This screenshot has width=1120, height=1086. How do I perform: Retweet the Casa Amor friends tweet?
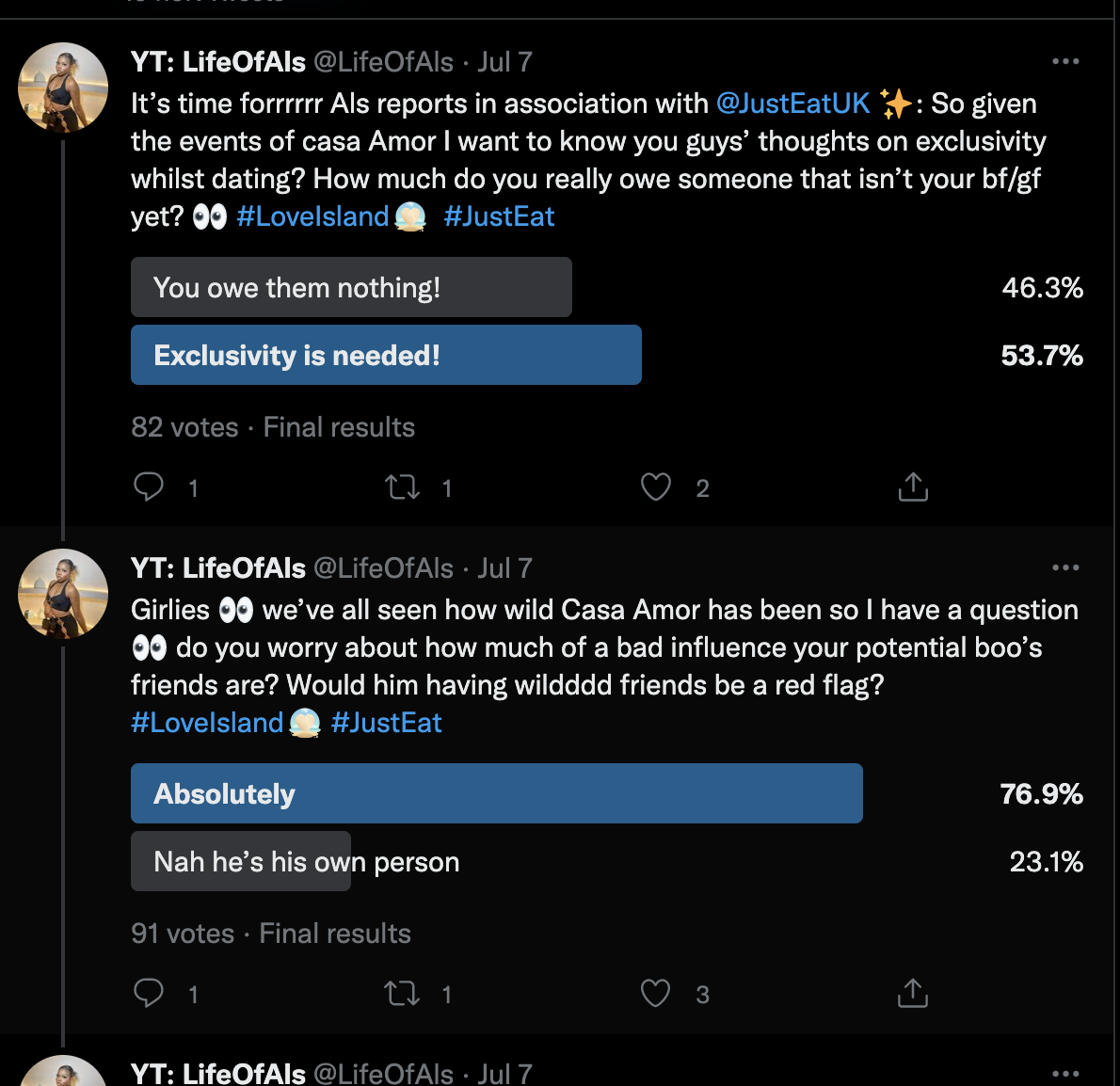(403, 993)
